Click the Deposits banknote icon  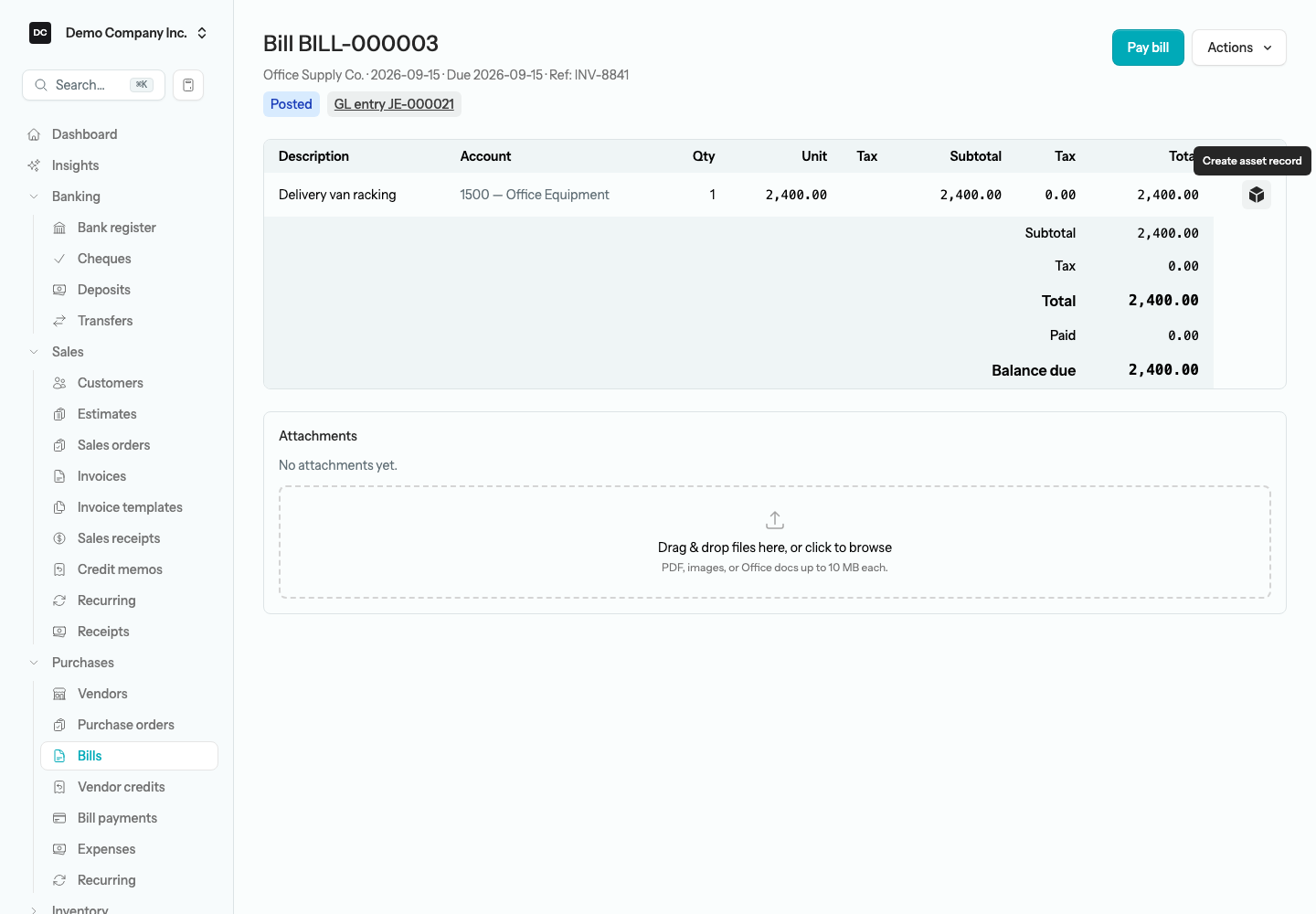[x=59, y=290]
